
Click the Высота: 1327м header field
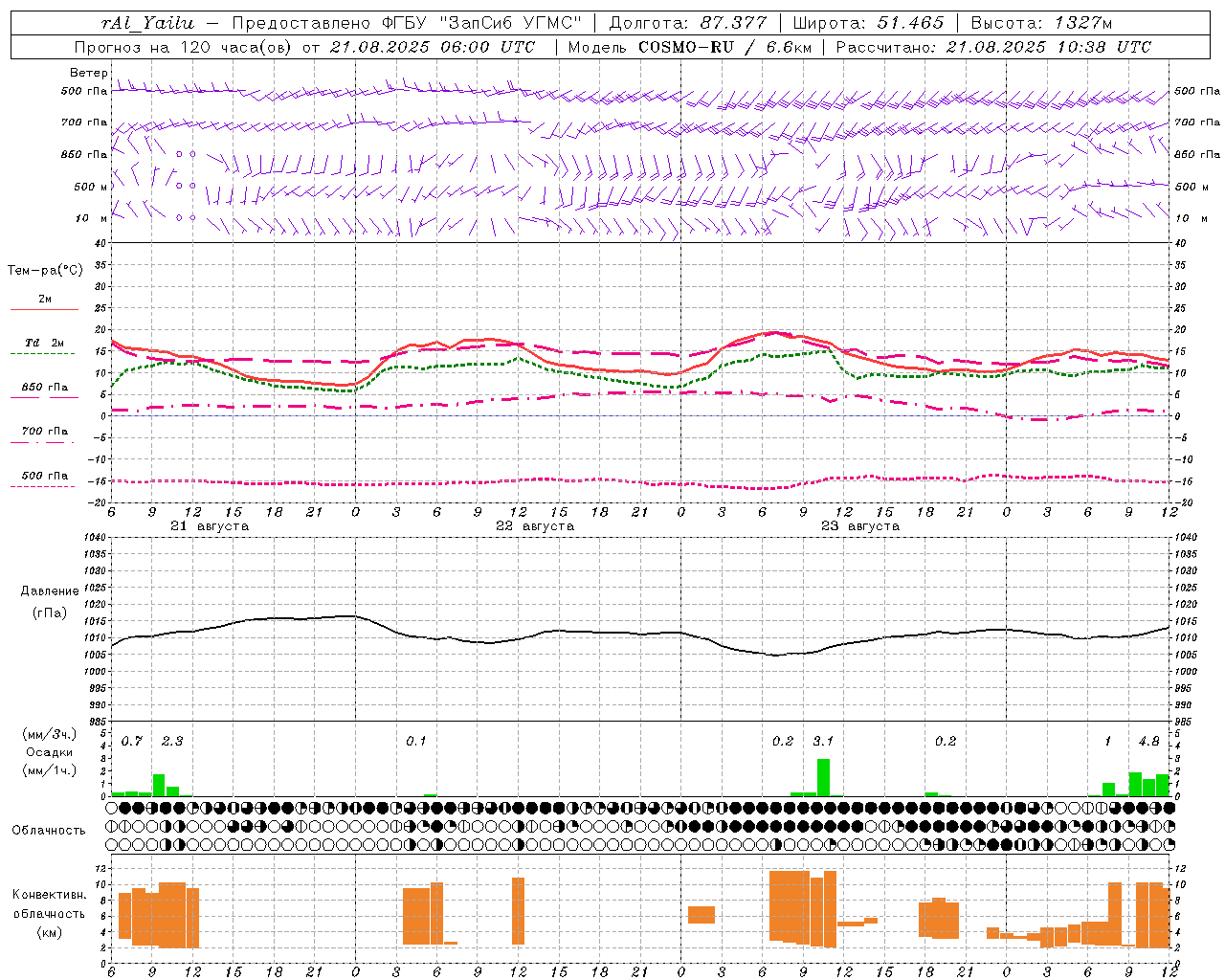pyautogui.click(x=1041, y=23)
